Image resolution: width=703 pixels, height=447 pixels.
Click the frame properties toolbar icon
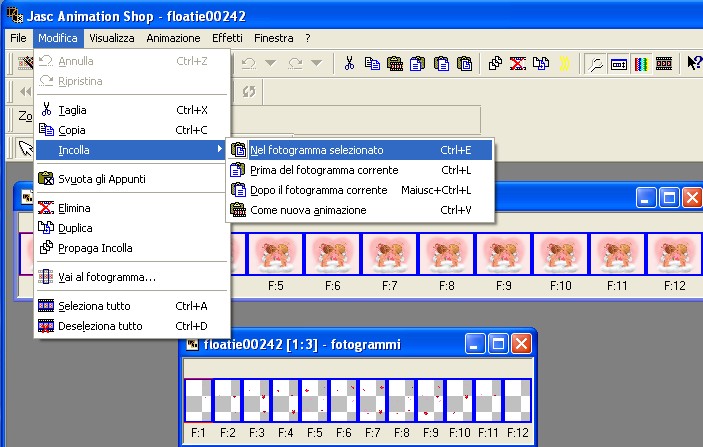(x=619, y=64)
